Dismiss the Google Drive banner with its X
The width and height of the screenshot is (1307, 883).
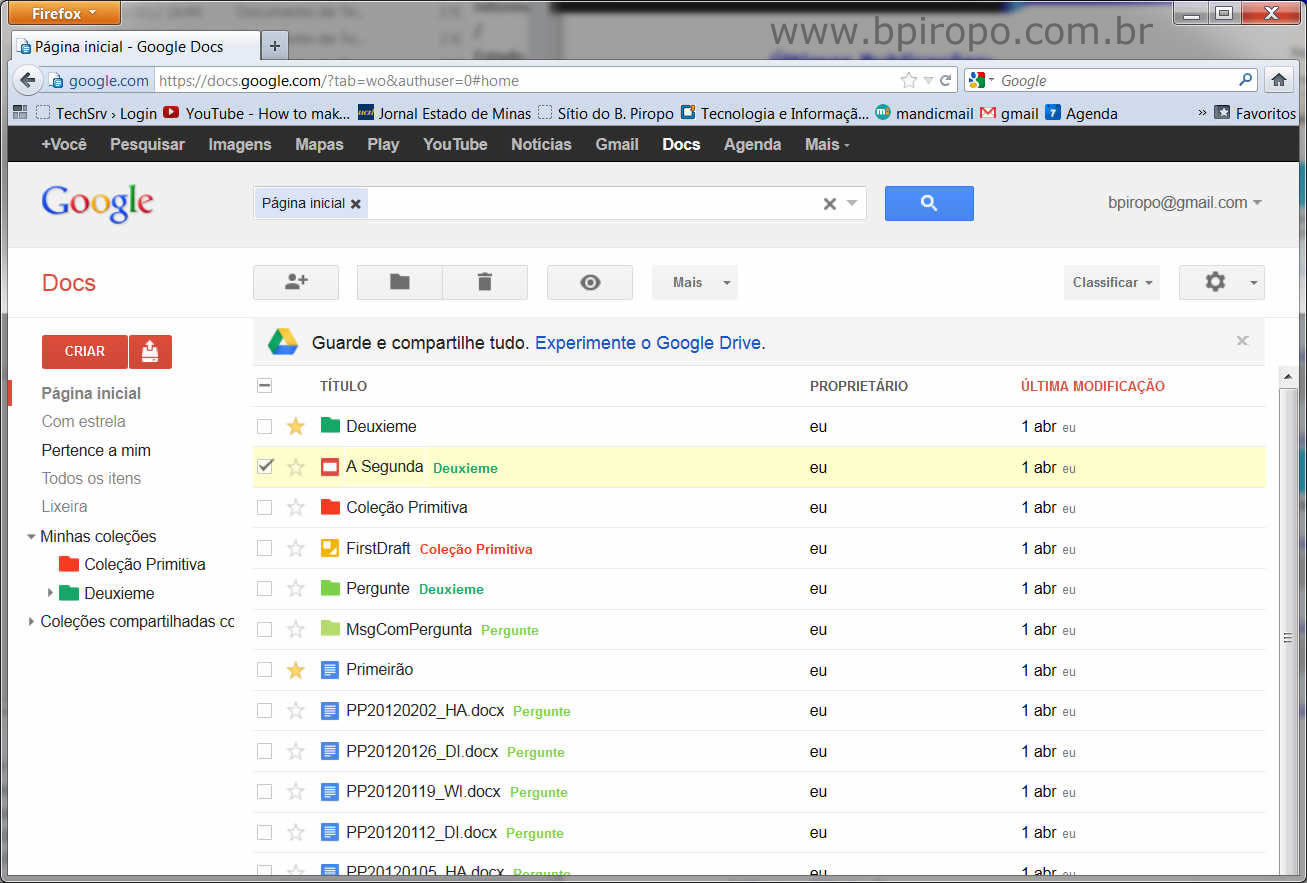(1242, 341)
